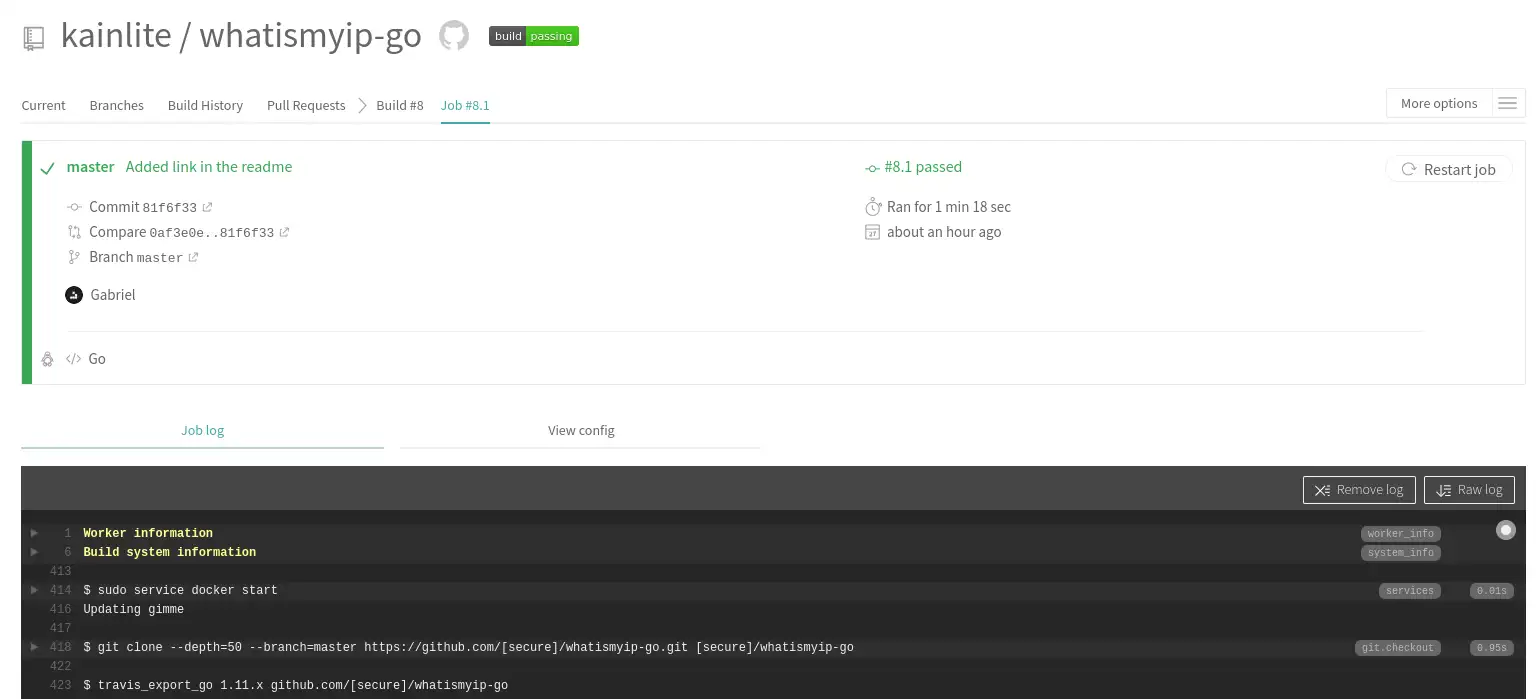The height and width of the screenshot is (699, 1540).
Task: Click the 0.95s duration label
Action: pos(1491,648)
